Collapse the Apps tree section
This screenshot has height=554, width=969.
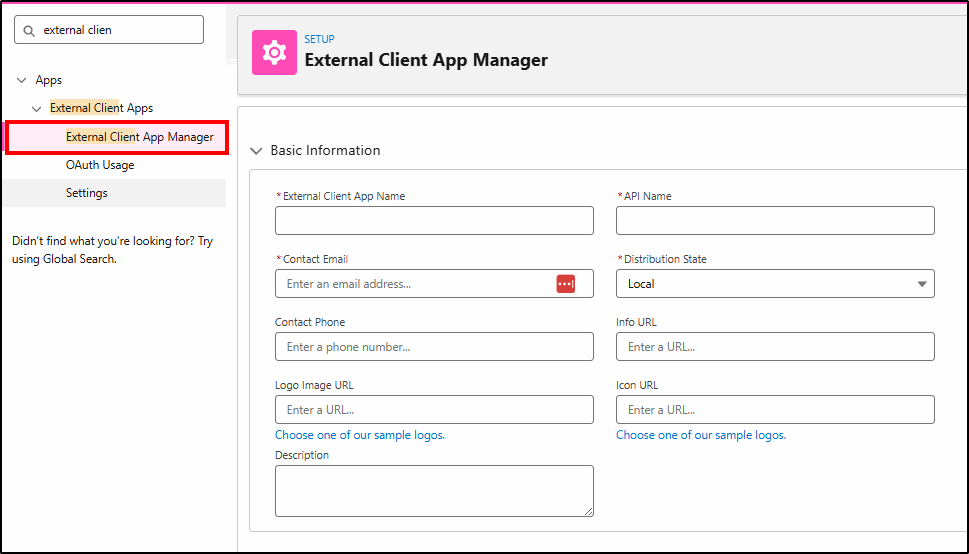click(22, 80)
